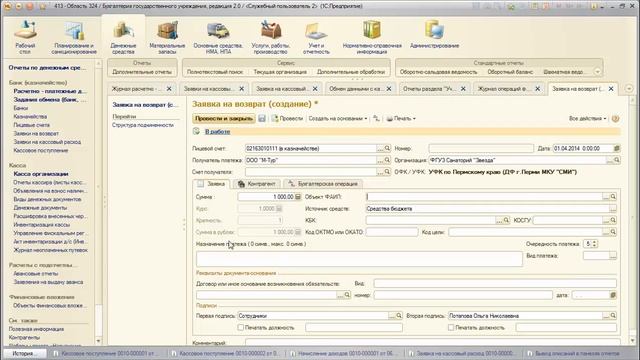Viewport: 640px width, 360px height.
Task: Open Банки item in sidebar
Action: pos(21,108)
